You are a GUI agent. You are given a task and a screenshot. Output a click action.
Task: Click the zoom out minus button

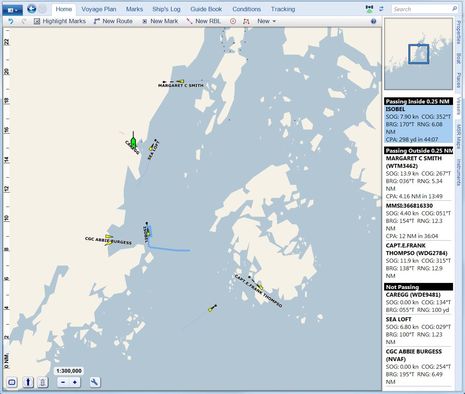[x=63, y=382]
